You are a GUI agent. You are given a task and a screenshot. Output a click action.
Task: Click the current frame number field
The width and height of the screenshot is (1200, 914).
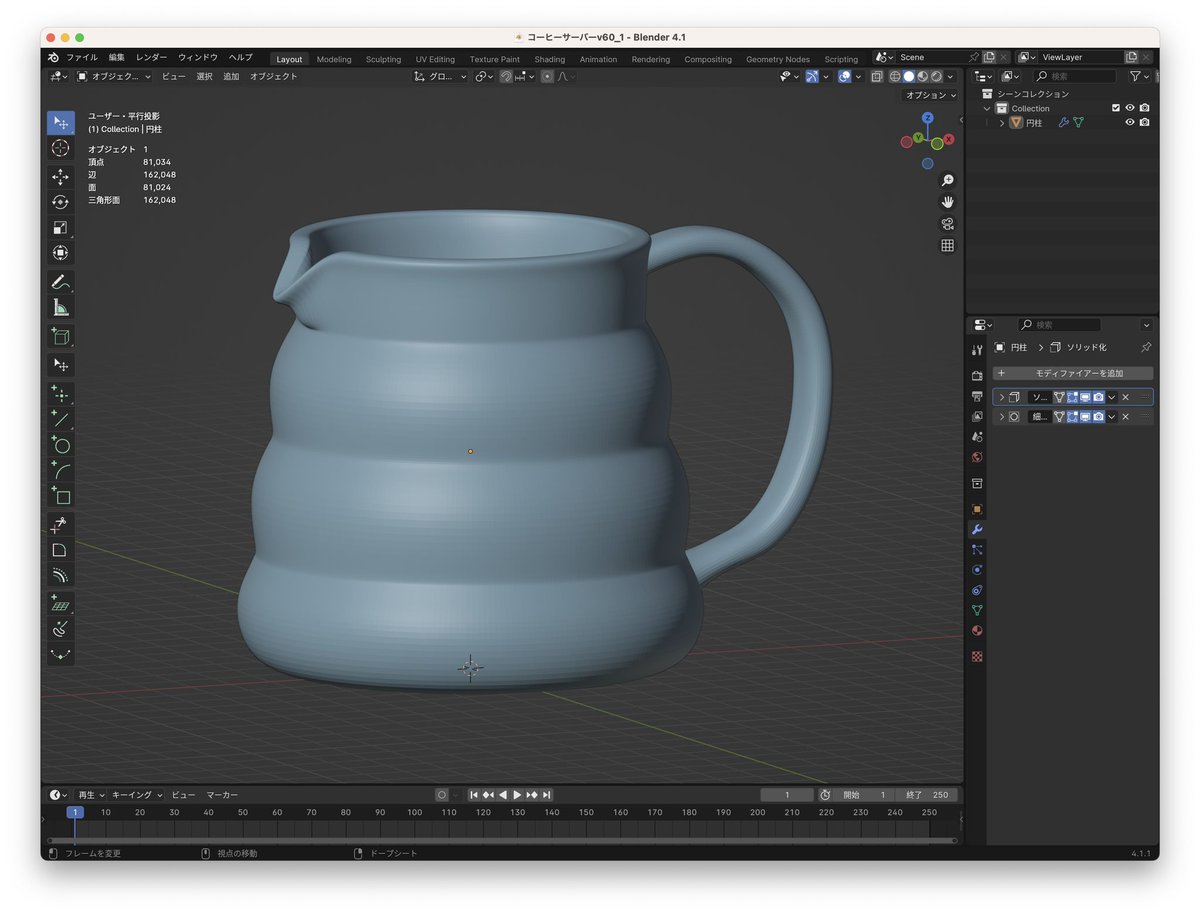(786, 794)
